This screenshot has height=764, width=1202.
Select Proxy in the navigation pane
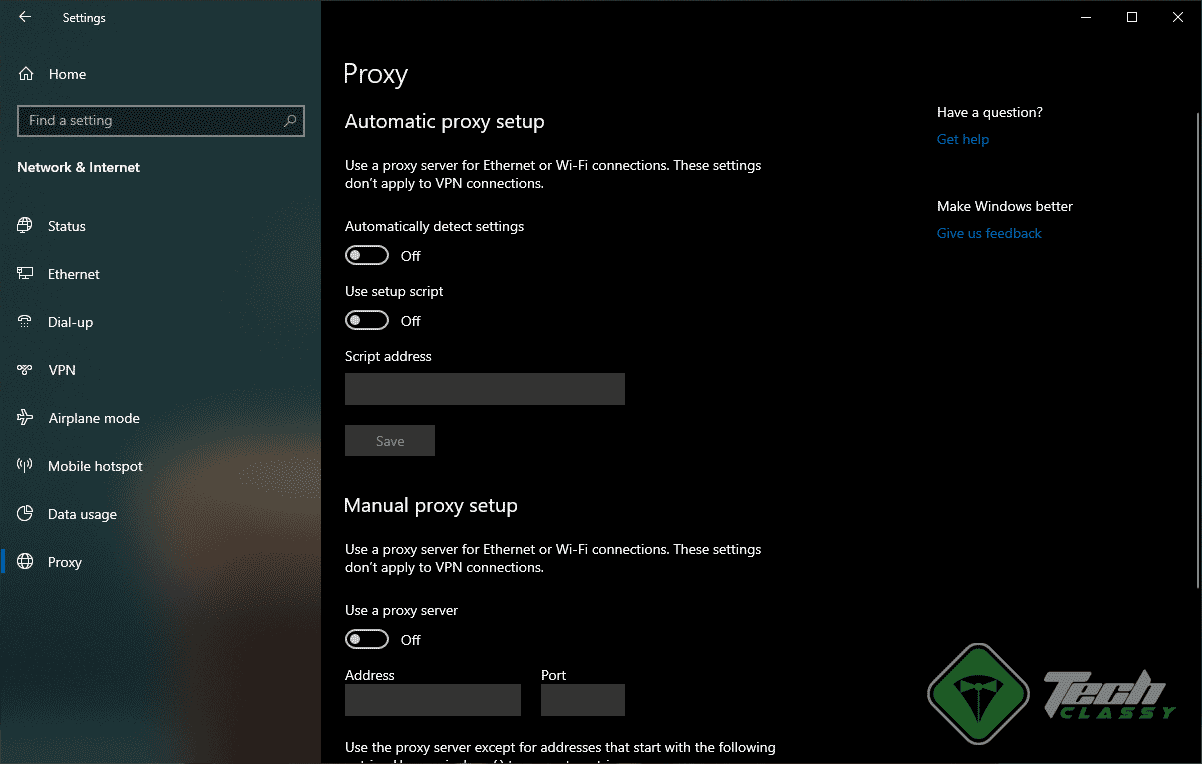tap(64, 562)
